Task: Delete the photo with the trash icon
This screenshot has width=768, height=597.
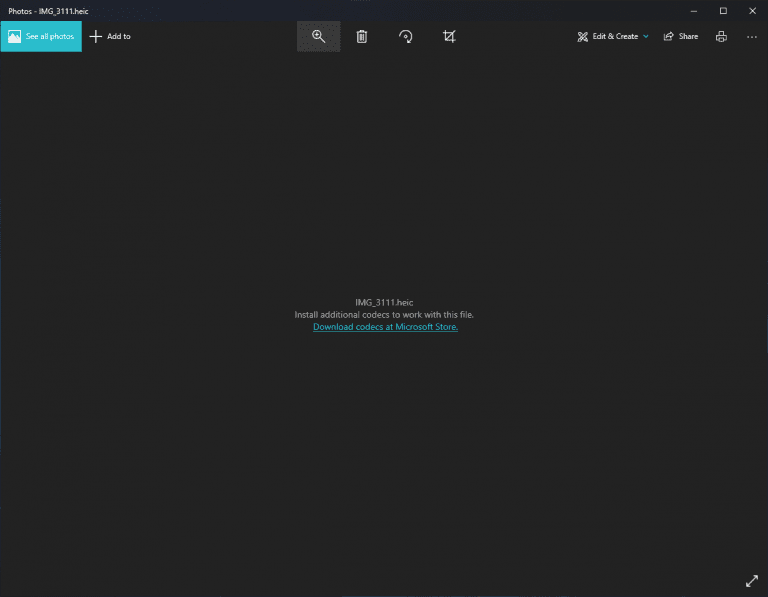Action: (x=362, y=36)
